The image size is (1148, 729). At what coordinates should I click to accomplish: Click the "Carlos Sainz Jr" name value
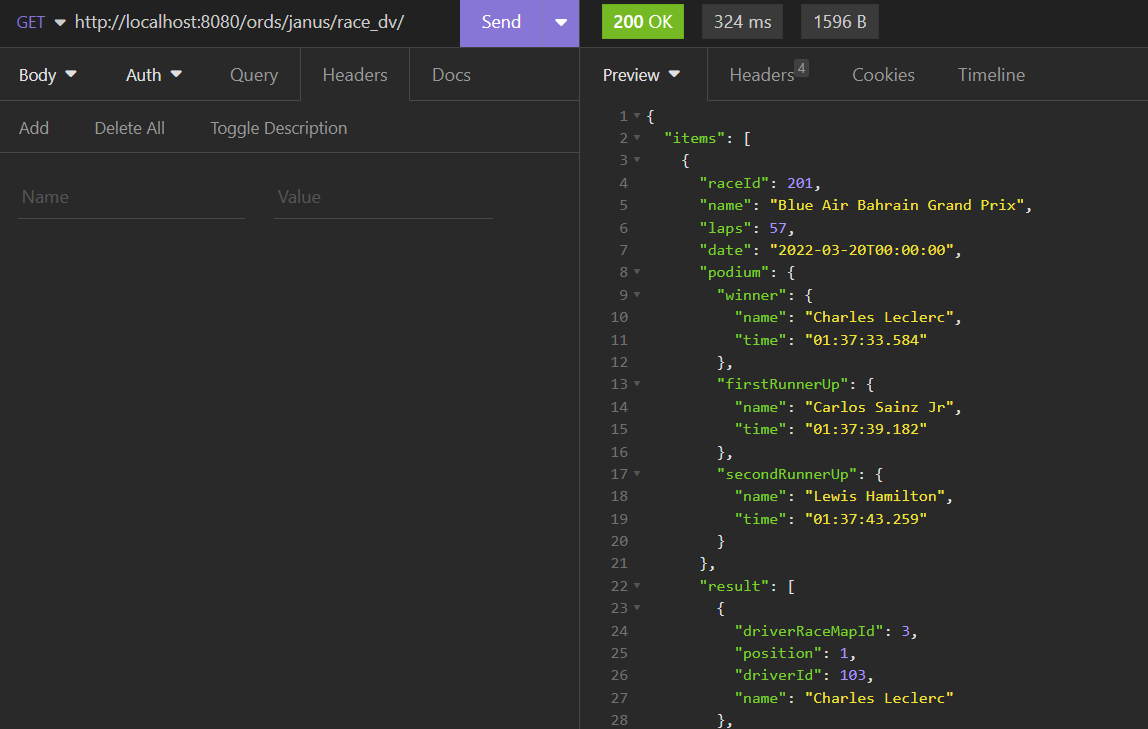click(879, 407)
